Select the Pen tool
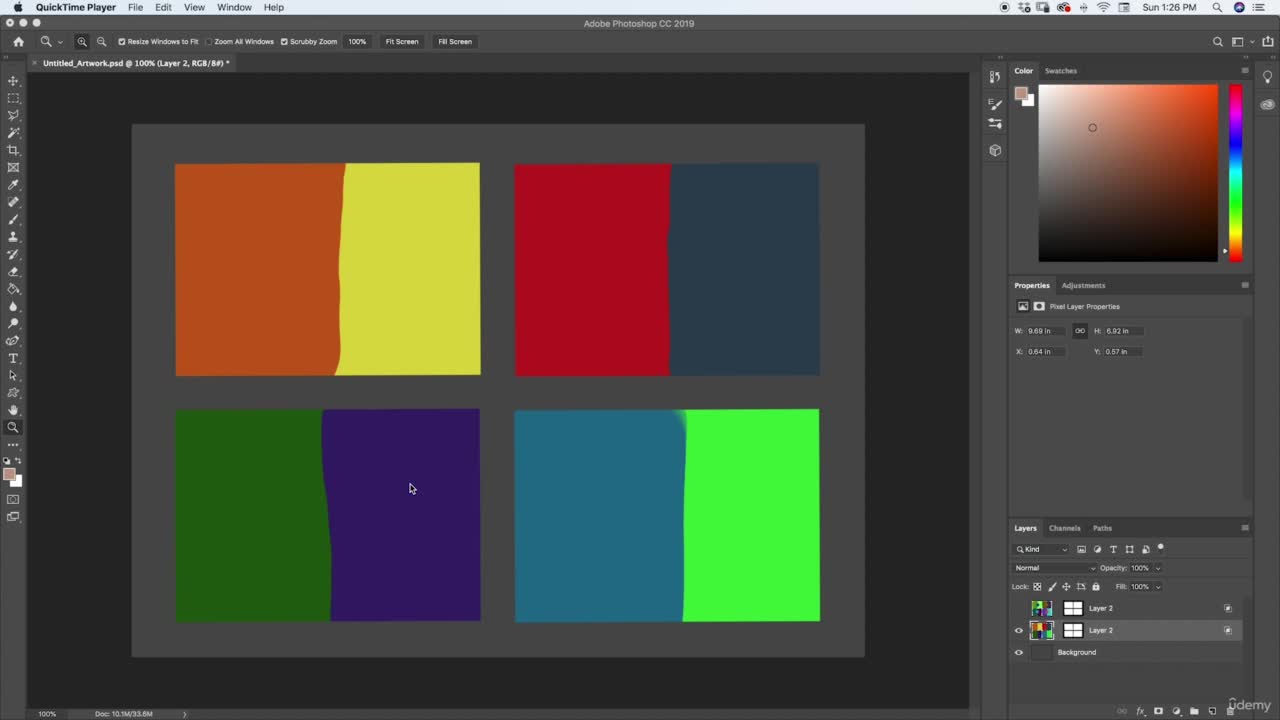Viewport: 1280px width, 720px height. (13, 341)
